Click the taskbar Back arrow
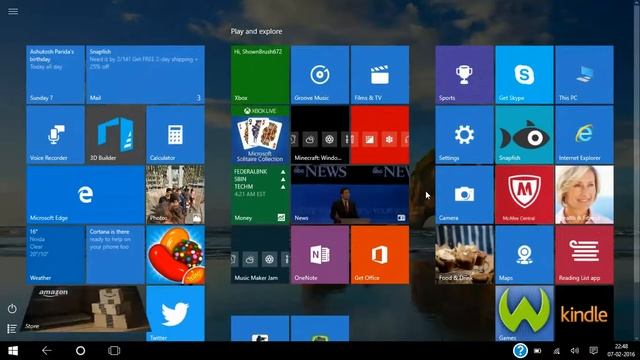Screen dimensions: 640x360 47,351
